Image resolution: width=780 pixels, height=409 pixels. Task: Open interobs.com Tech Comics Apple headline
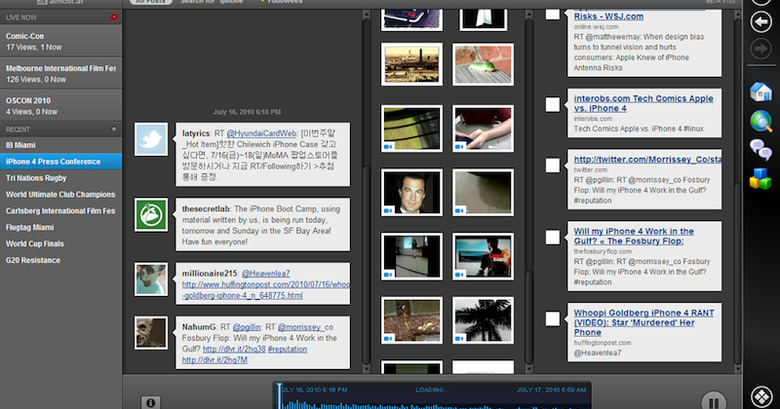(x=643, y=103)
